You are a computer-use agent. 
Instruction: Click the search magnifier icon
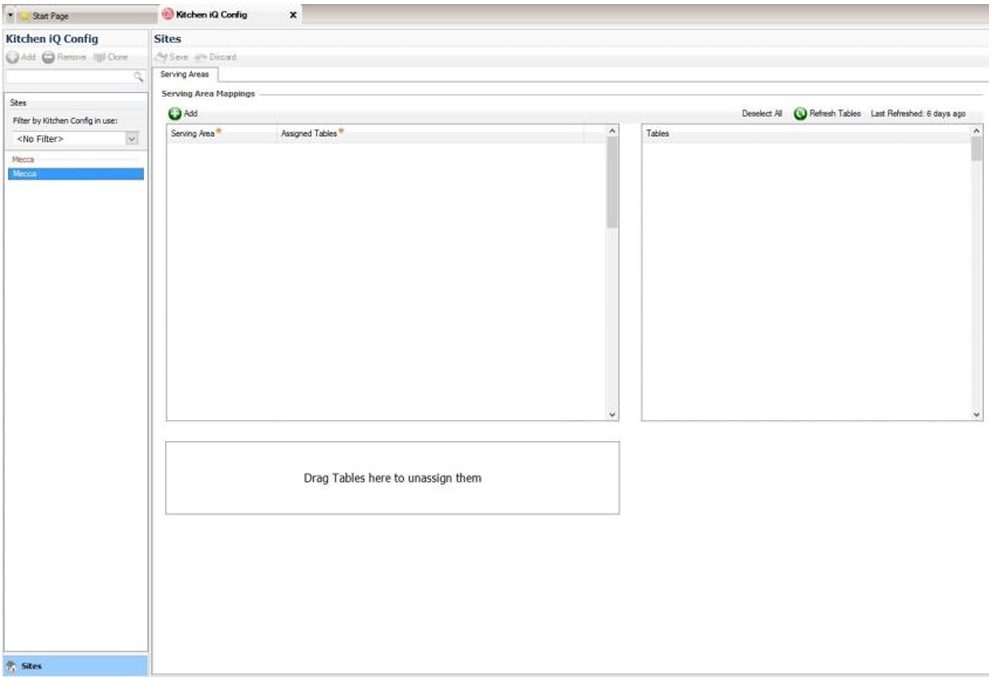[139, 76]
